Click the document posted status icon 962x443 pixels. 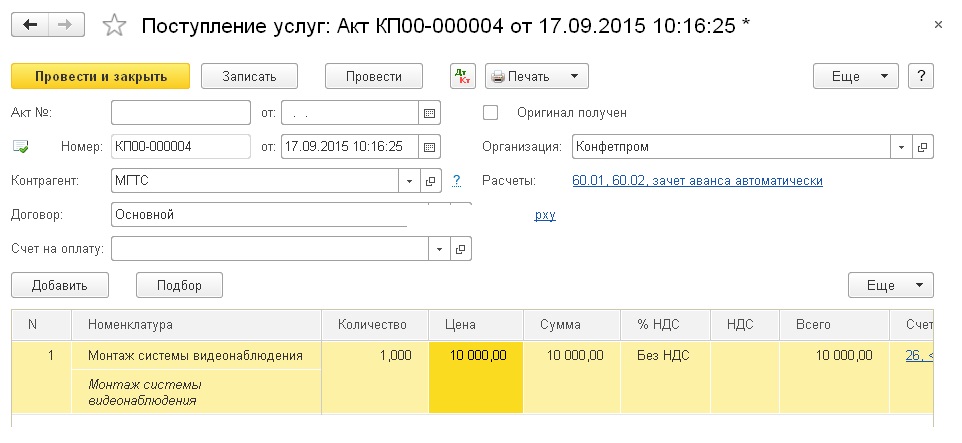click(x=21, y=147)
